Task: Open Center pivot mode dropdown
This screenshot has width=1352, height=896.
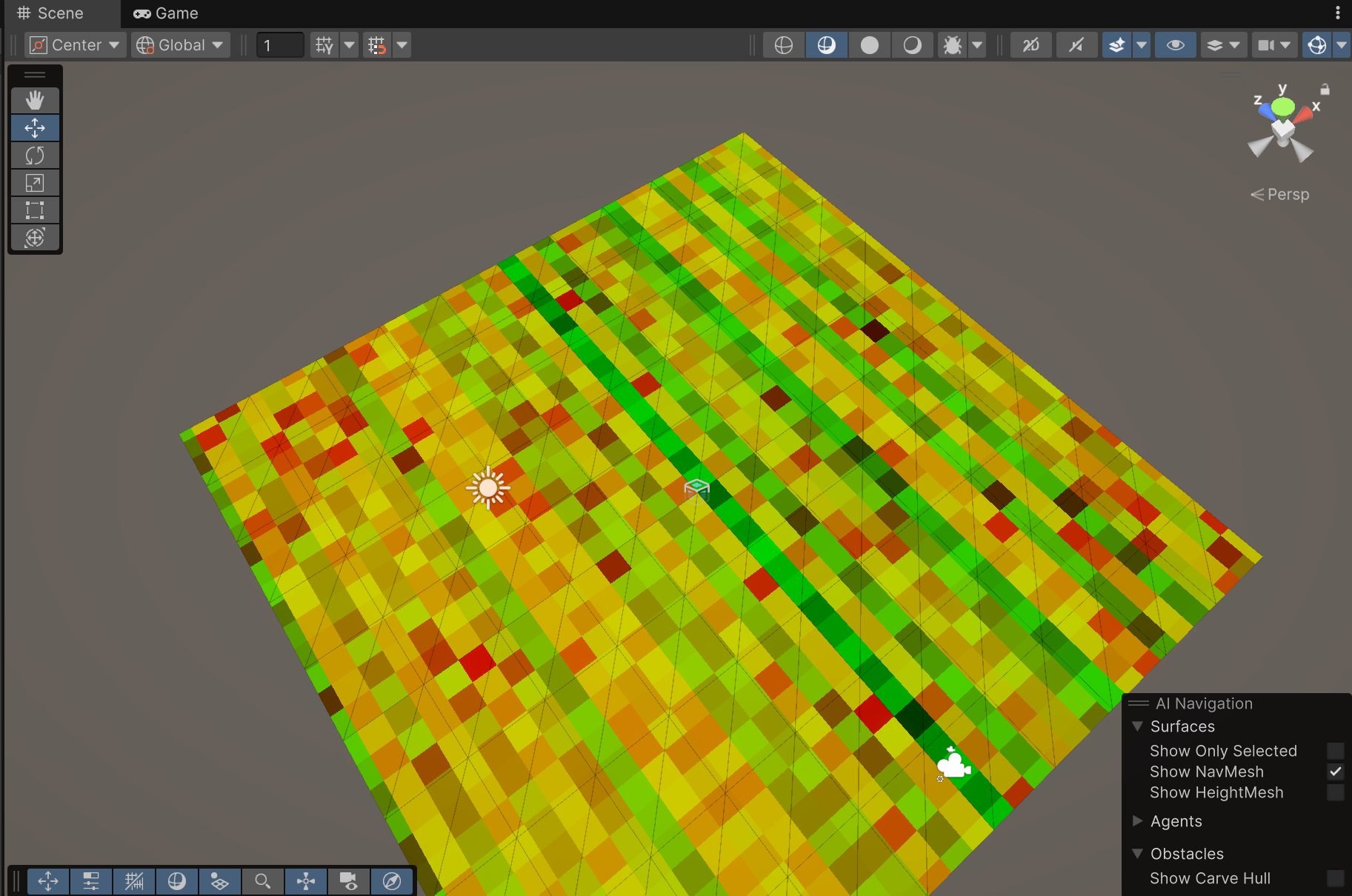Action: tap(74, 45)
